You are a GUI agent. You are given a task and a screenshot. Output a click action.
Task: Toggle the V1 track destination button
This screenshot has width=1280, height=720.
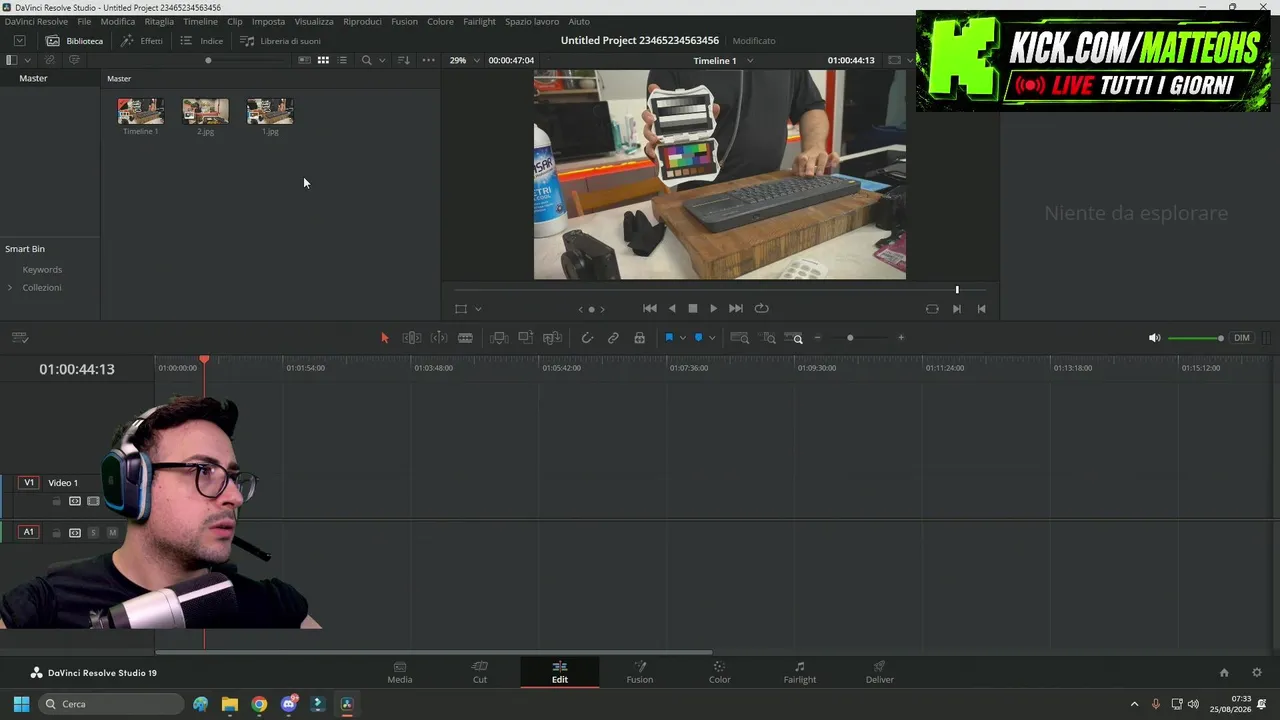point(29,483)
